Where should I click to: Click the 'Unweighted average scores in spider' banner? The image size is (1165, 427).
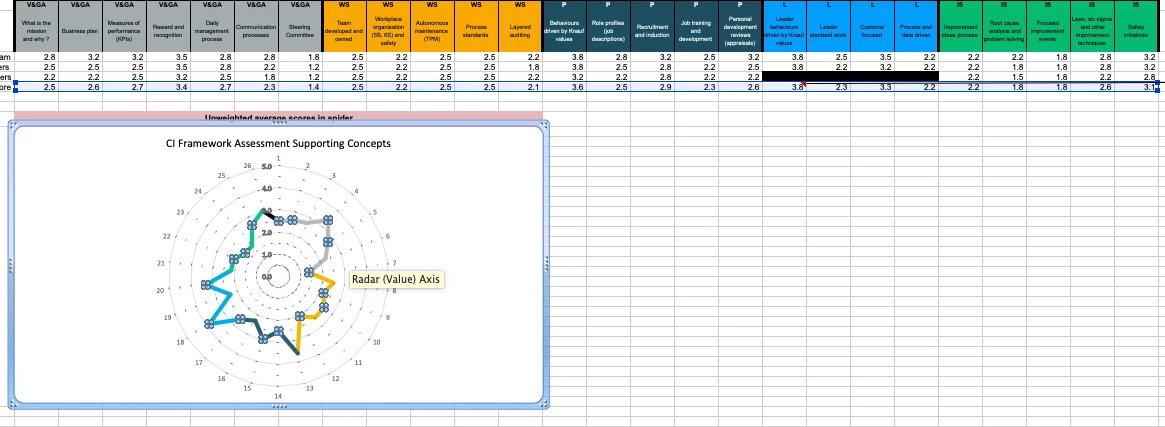point(279,117)
